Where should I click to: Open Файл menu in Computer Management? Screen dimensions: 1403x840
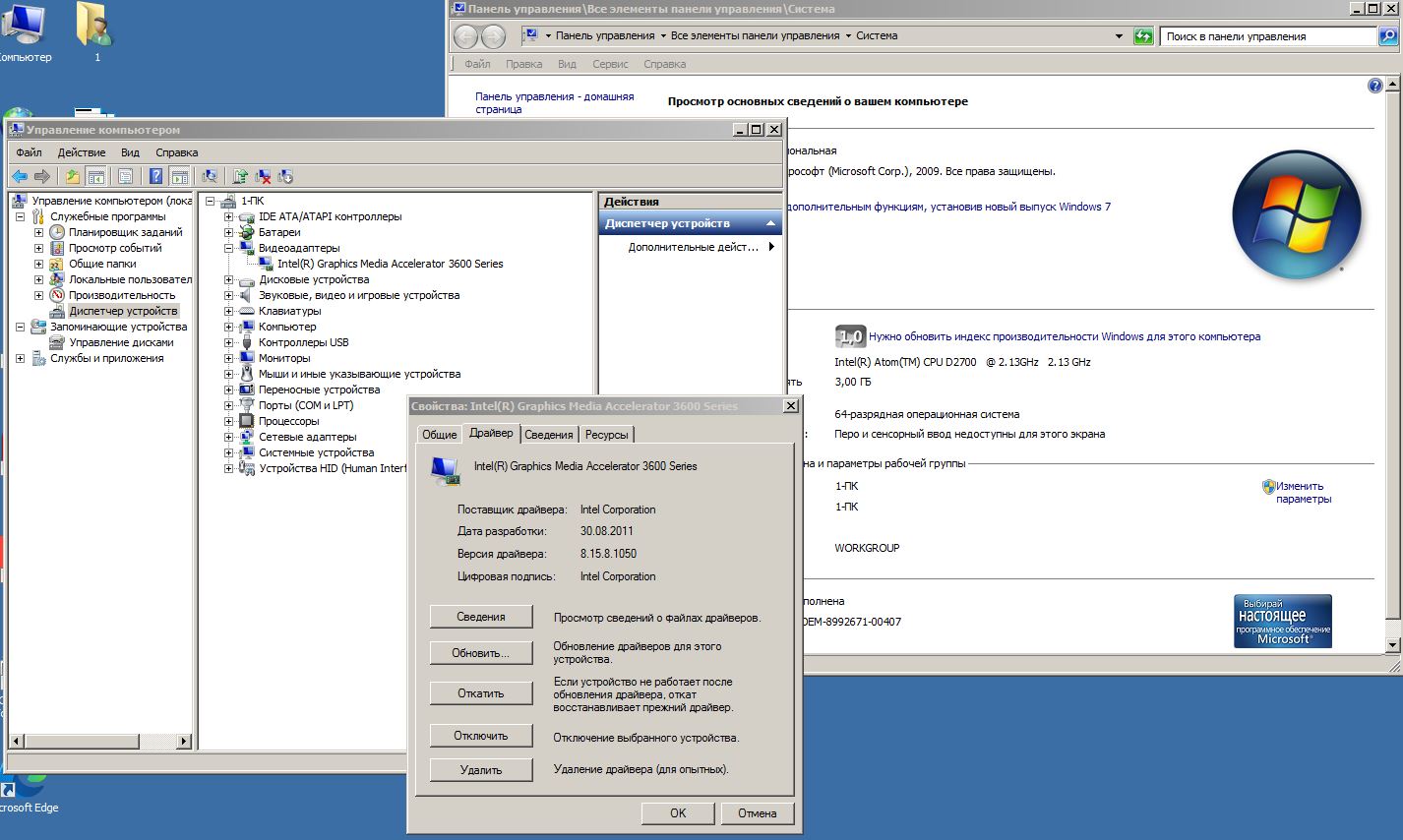(x=29, y=152)
